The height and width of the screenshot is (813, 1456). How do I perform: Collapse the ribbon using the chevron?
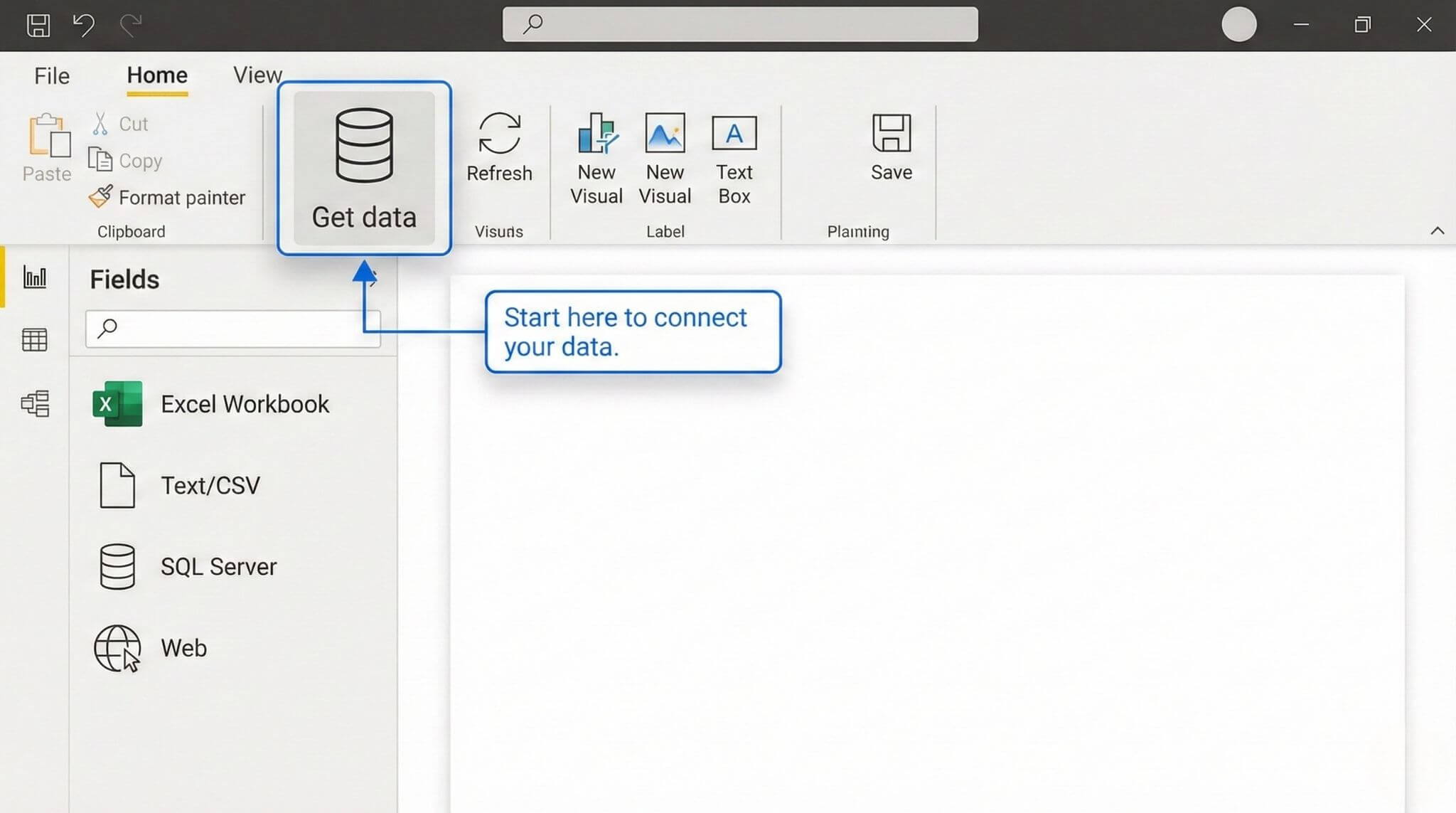1438,231
